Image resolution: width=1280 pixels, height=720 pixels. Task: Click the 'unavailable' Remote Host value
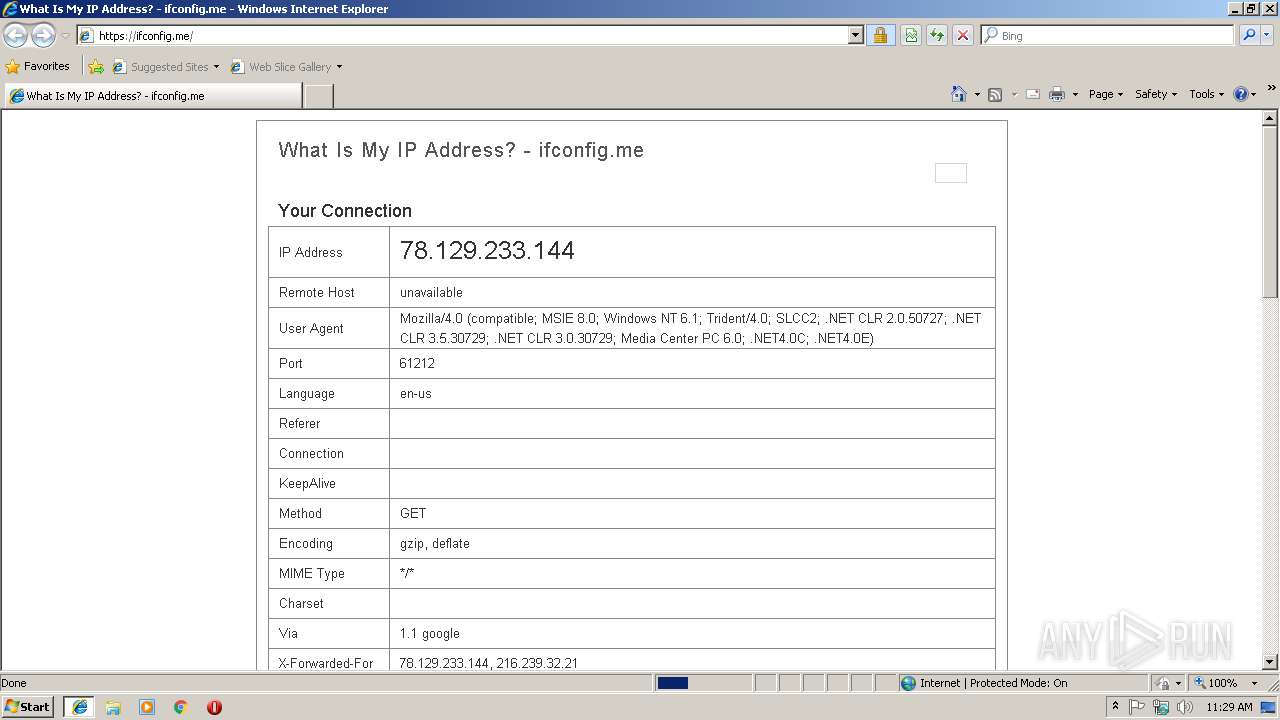(x=431, y=292)
